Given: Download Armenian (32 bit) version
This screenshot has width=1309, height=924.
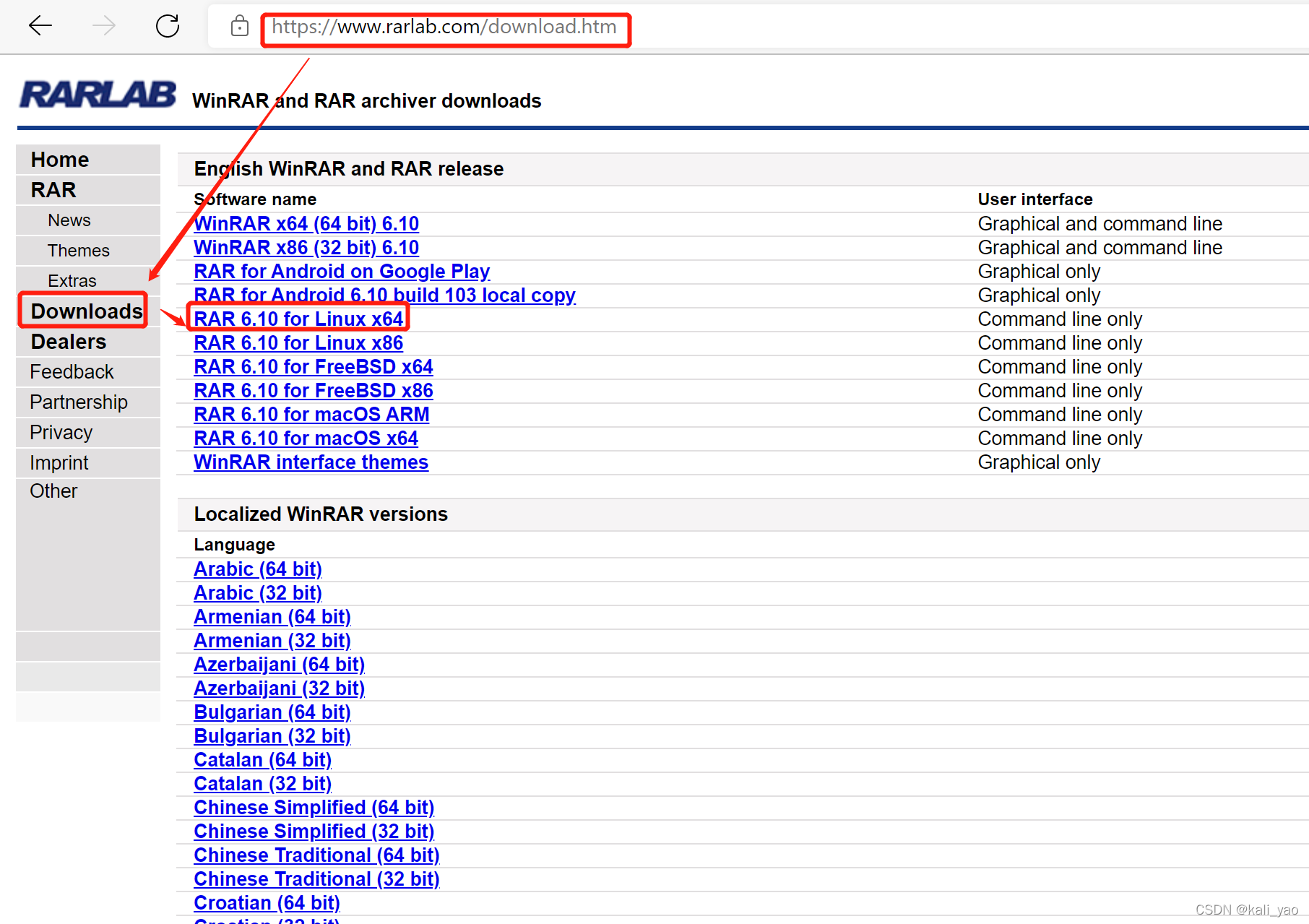Looking at the screenshot, I should (272, 641).
